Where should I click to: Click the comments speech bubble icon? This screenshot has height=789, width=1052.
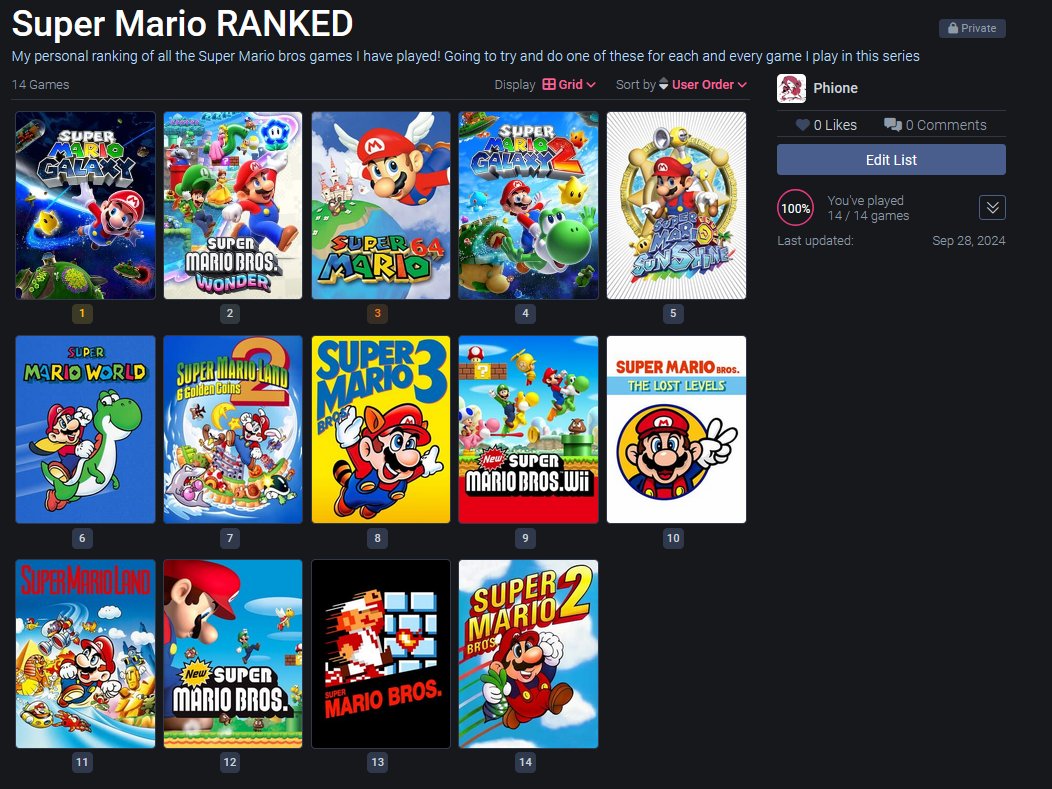click(x=892, y=125)
